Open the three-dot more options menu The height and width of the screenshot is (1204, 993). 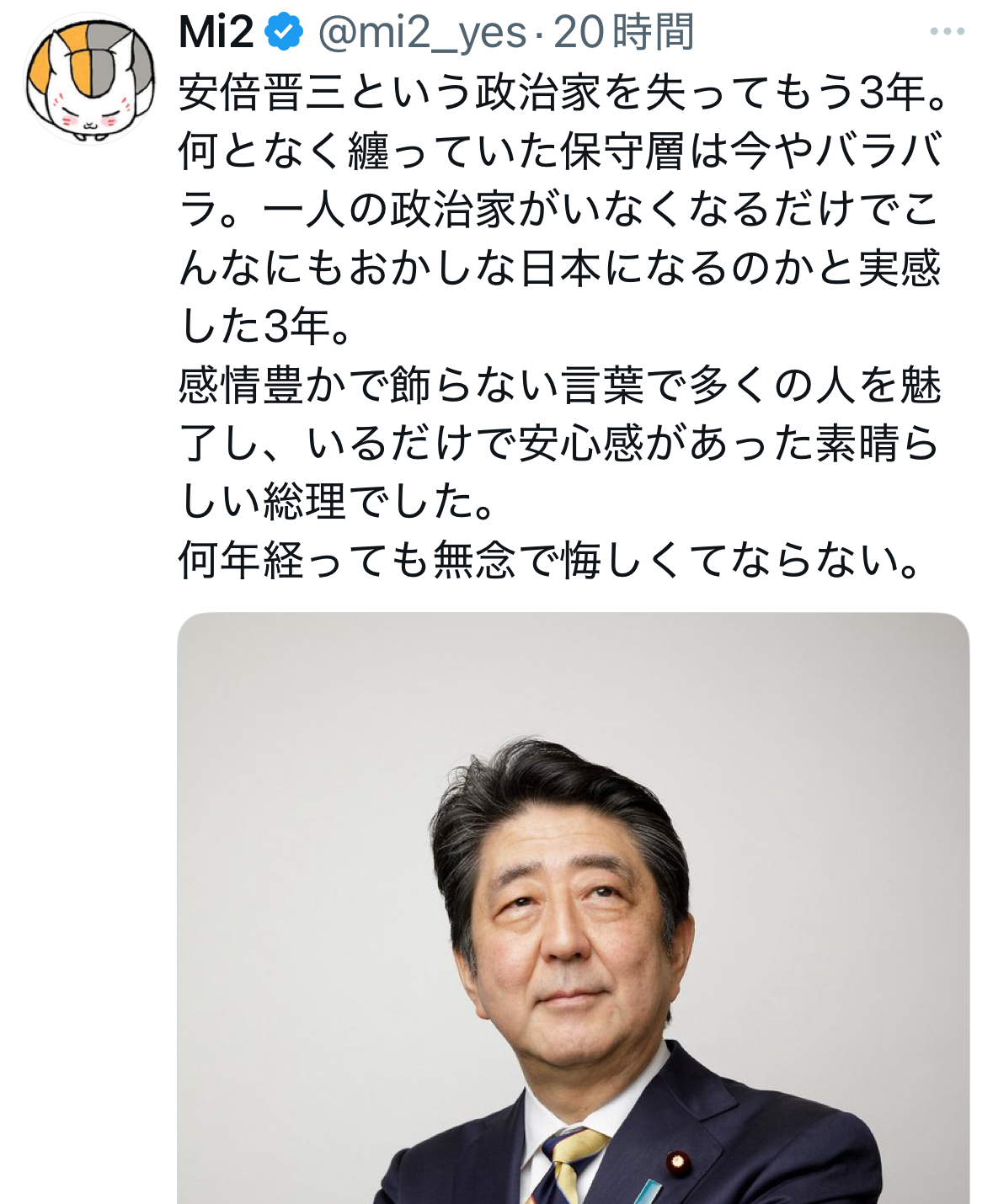tap(947, 32)
